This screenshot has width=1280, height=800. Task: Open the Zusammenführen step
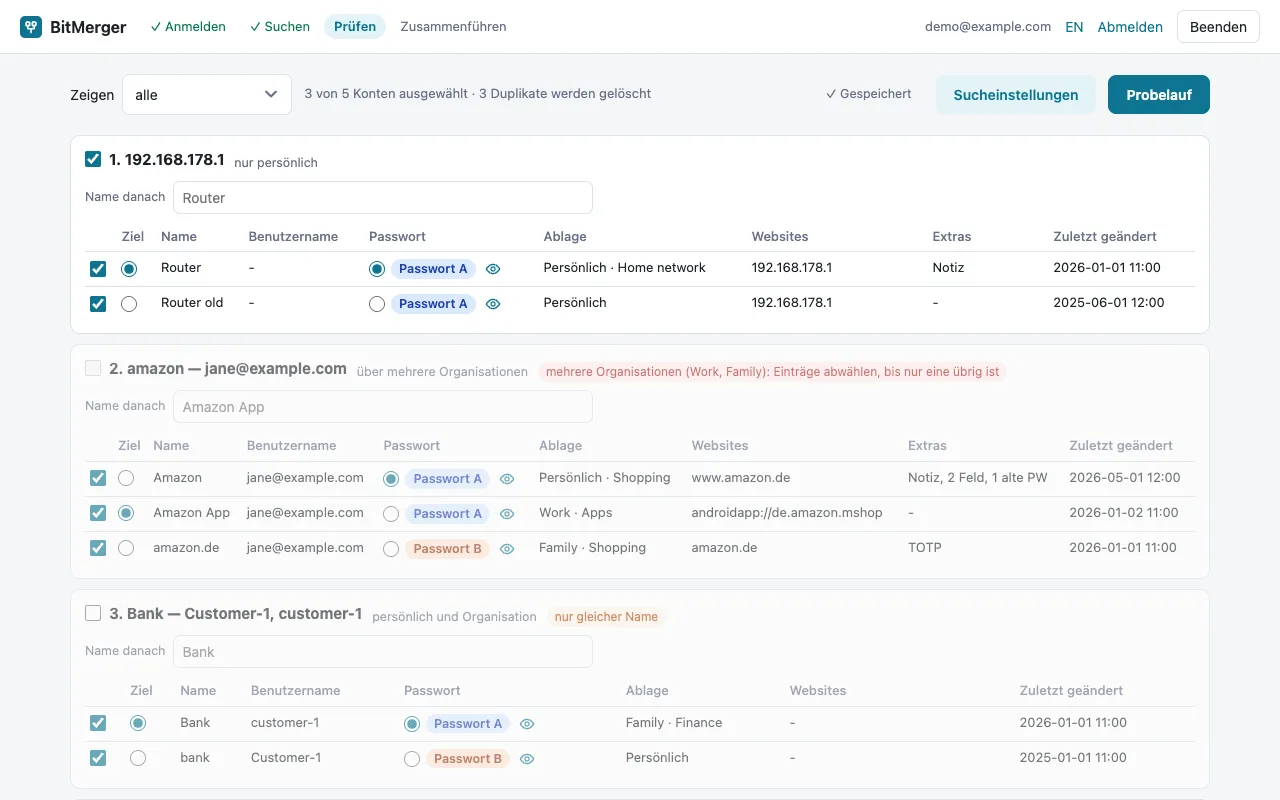(453, 27)
